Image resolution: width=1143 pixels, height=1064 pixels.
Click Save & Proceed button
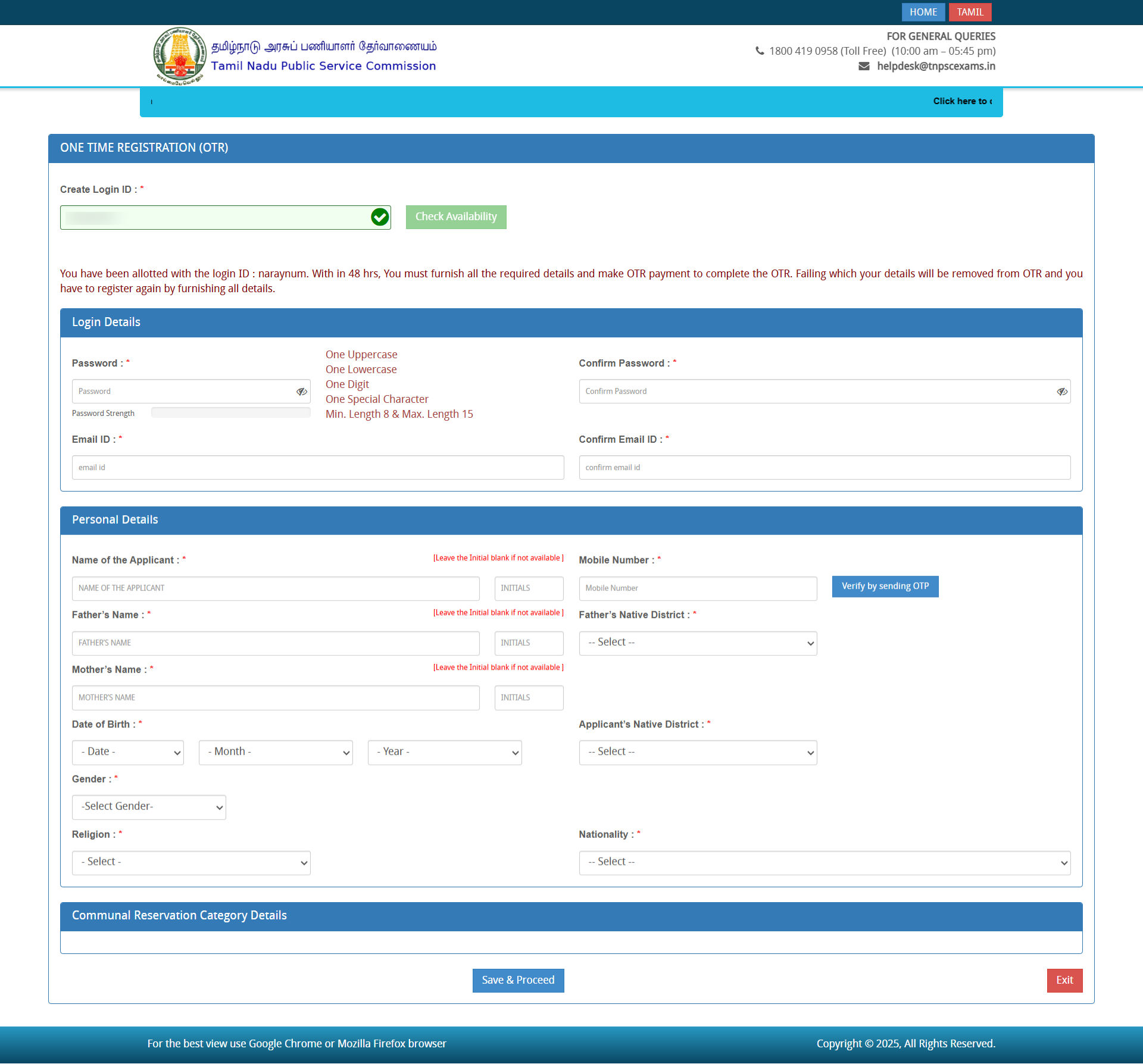click(x=518, y=980)
